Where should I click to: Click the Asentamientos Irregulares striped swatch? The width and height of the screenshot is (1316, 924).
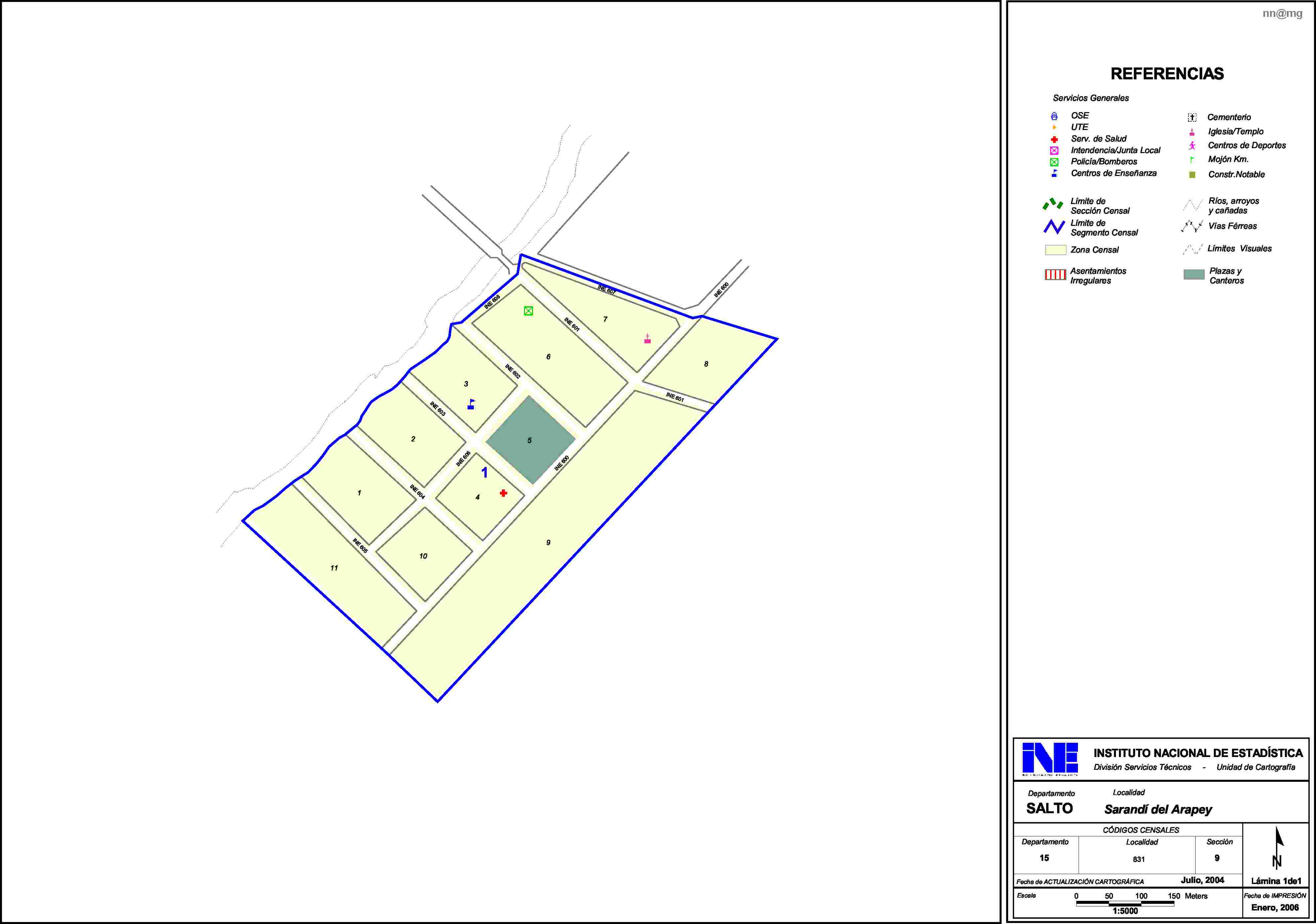[x=1055, y=275]
